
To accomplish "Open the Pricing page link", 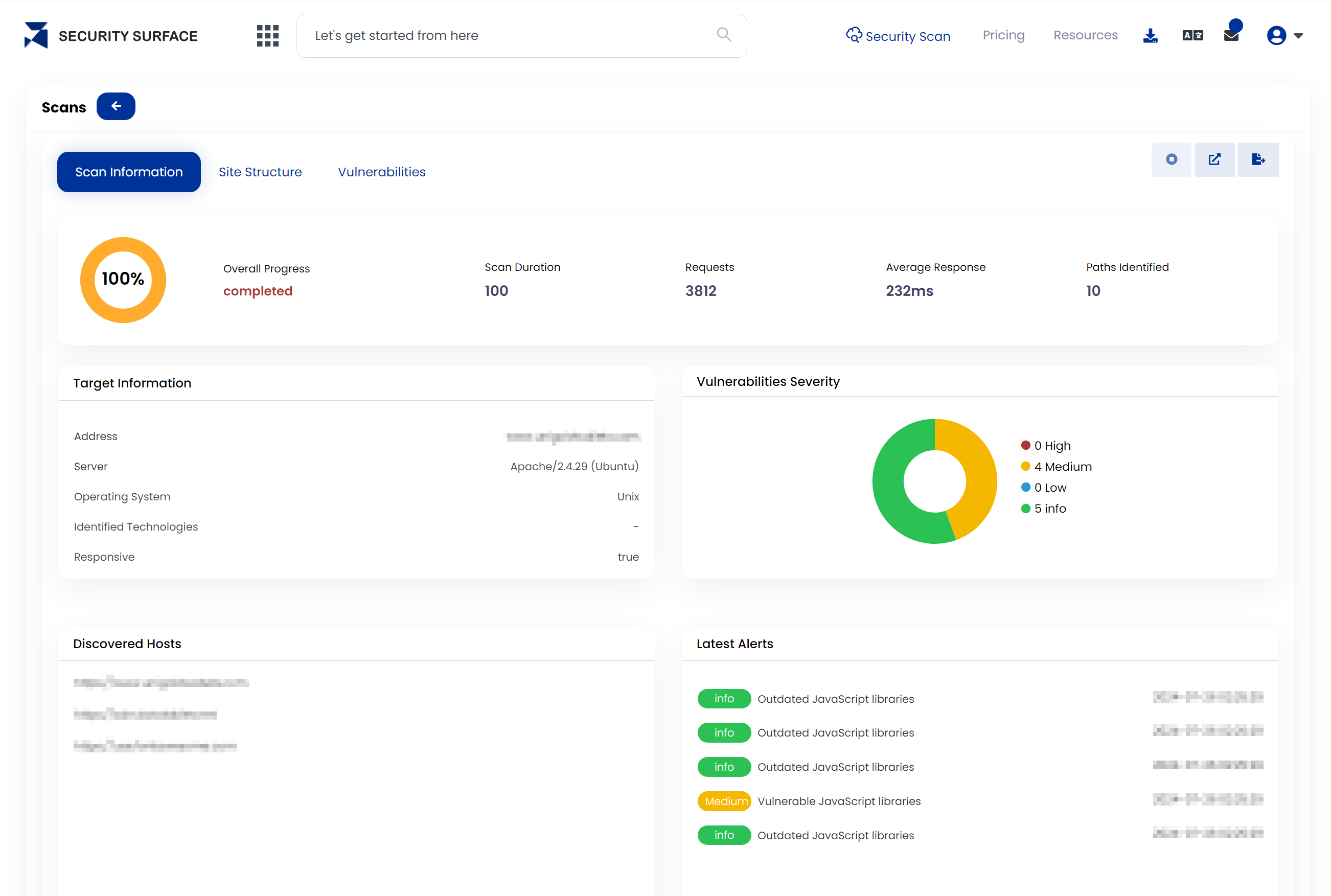I will click(x=1003, y=35).
